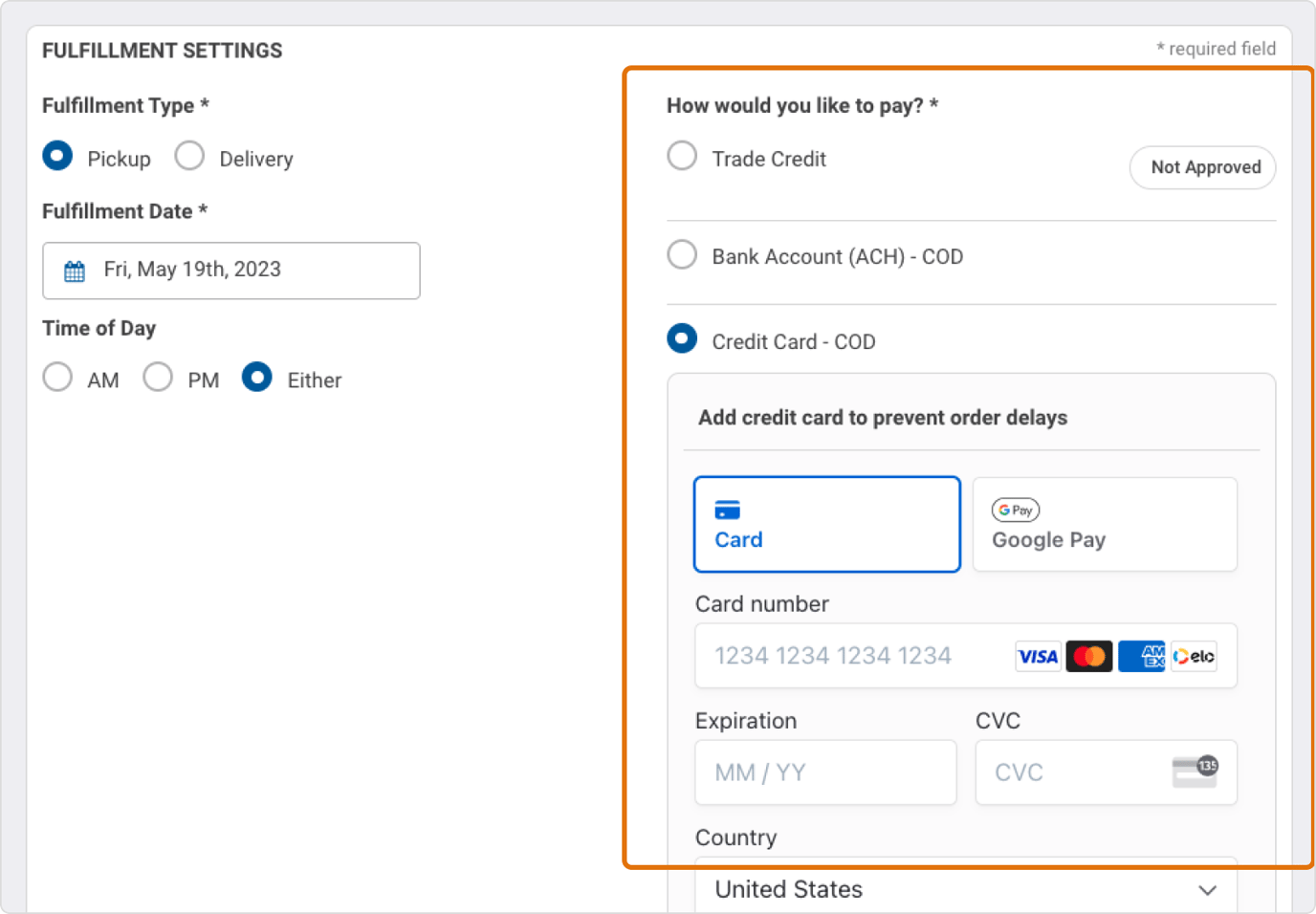Switch to the Google Pay payment tab
Image resolution: width=1316 pixels, height=914 pixels.
(1104, 524)
